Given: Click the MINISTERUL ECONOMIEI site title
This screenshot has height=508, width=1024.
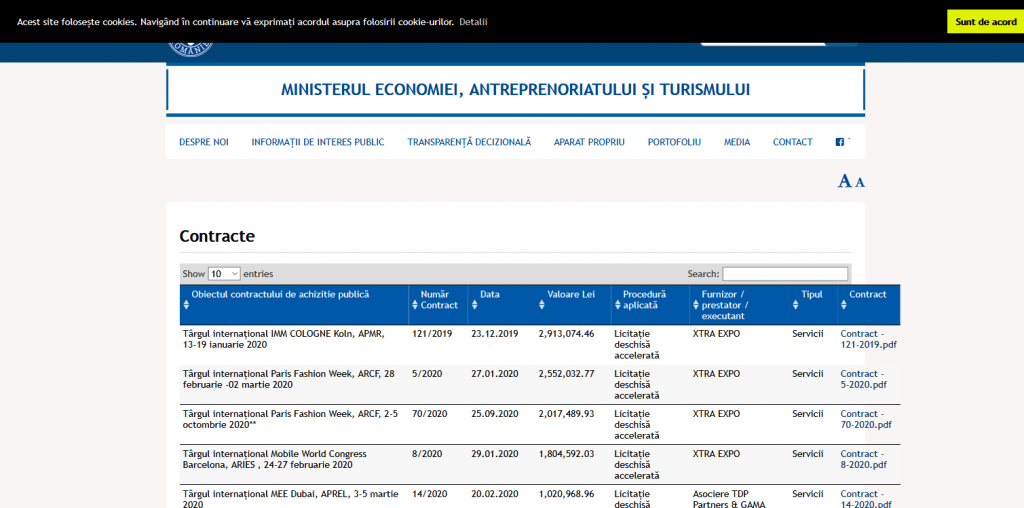Looking at the screenshot, I should pos(515,90).
